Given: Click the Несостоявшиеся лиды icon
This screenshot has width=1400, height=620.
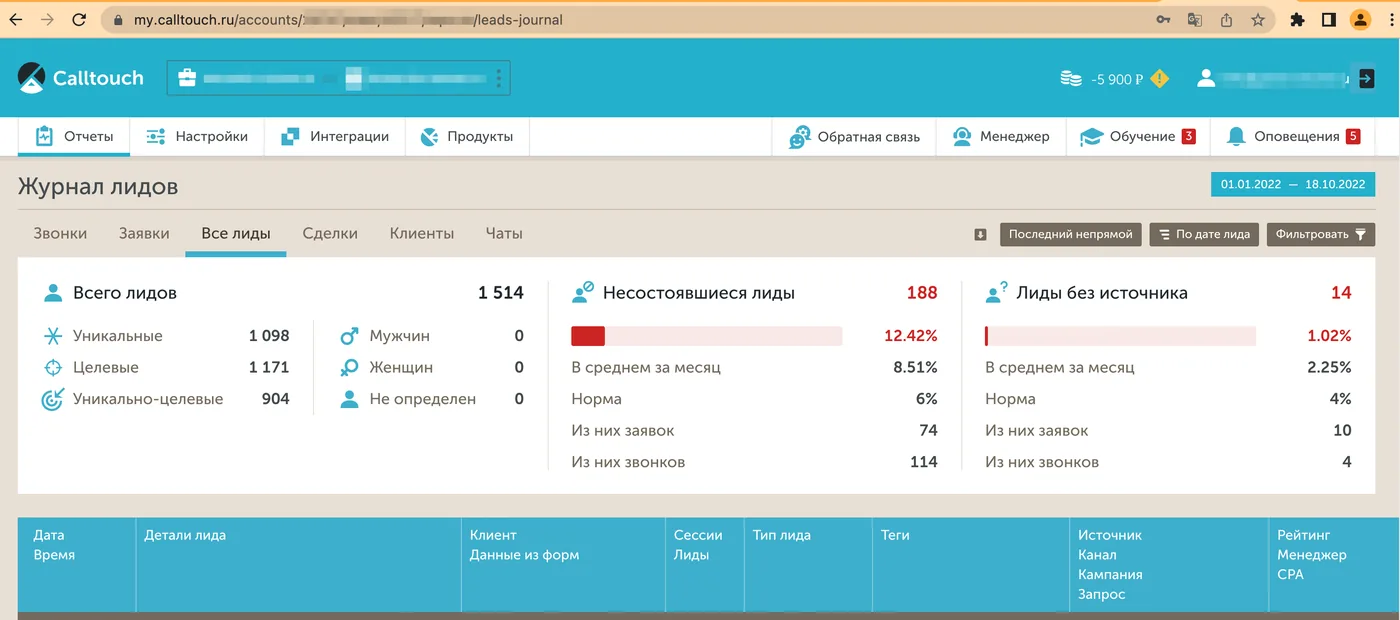Looking at the screenshot, I should (583, 293).
